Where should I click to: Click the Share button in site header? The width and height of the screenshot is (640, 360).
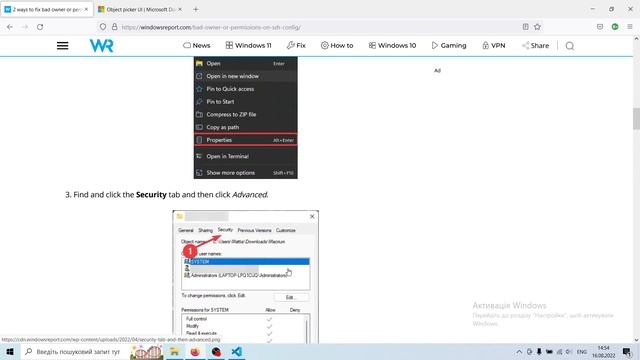tap(536, 45)
